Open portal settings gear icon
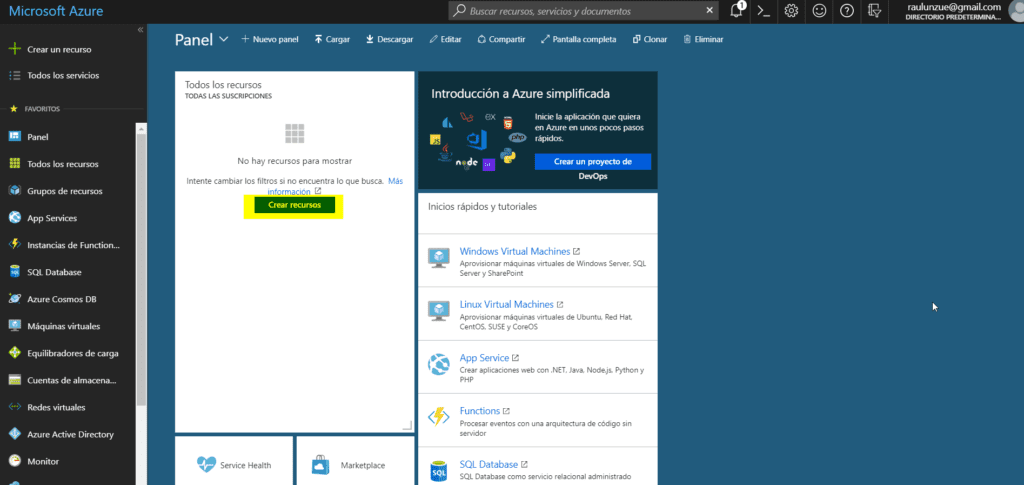This screenshot has height=485, width=1024. click(x=792, y=10)
